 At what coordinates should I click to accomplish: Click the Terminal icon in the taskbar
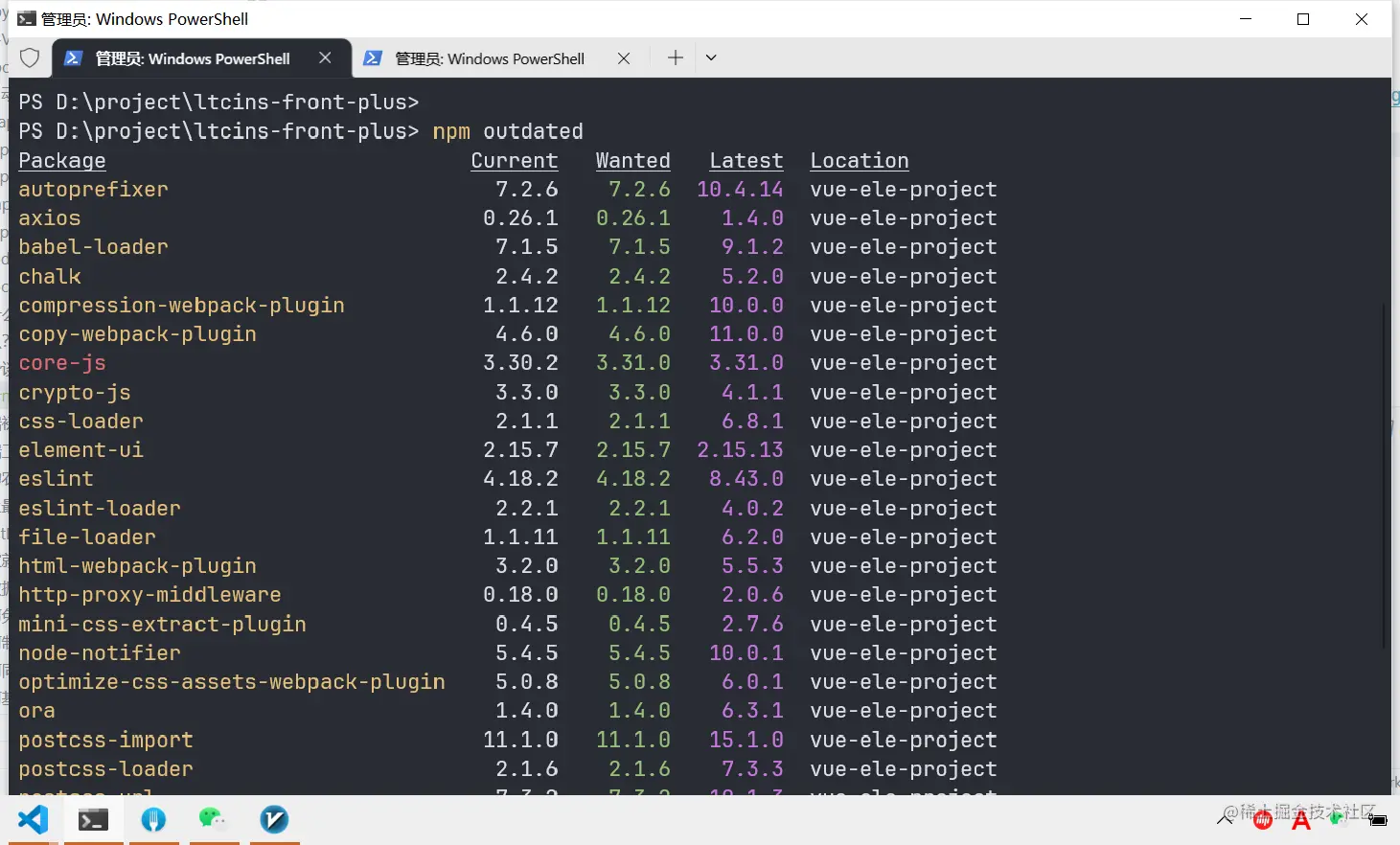[93, 820]
